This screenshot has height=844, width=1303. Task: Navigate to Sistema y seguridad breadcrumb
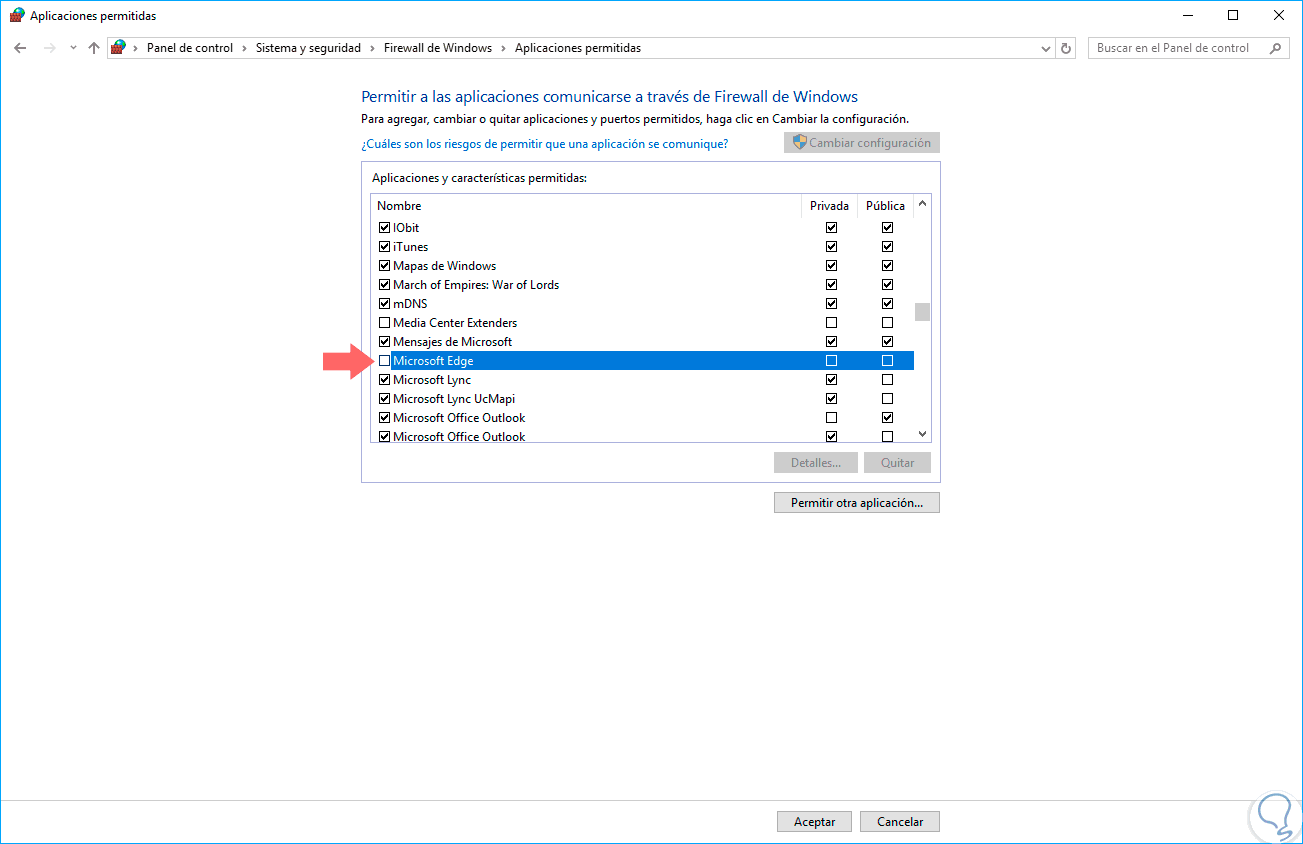click(309, 48)
